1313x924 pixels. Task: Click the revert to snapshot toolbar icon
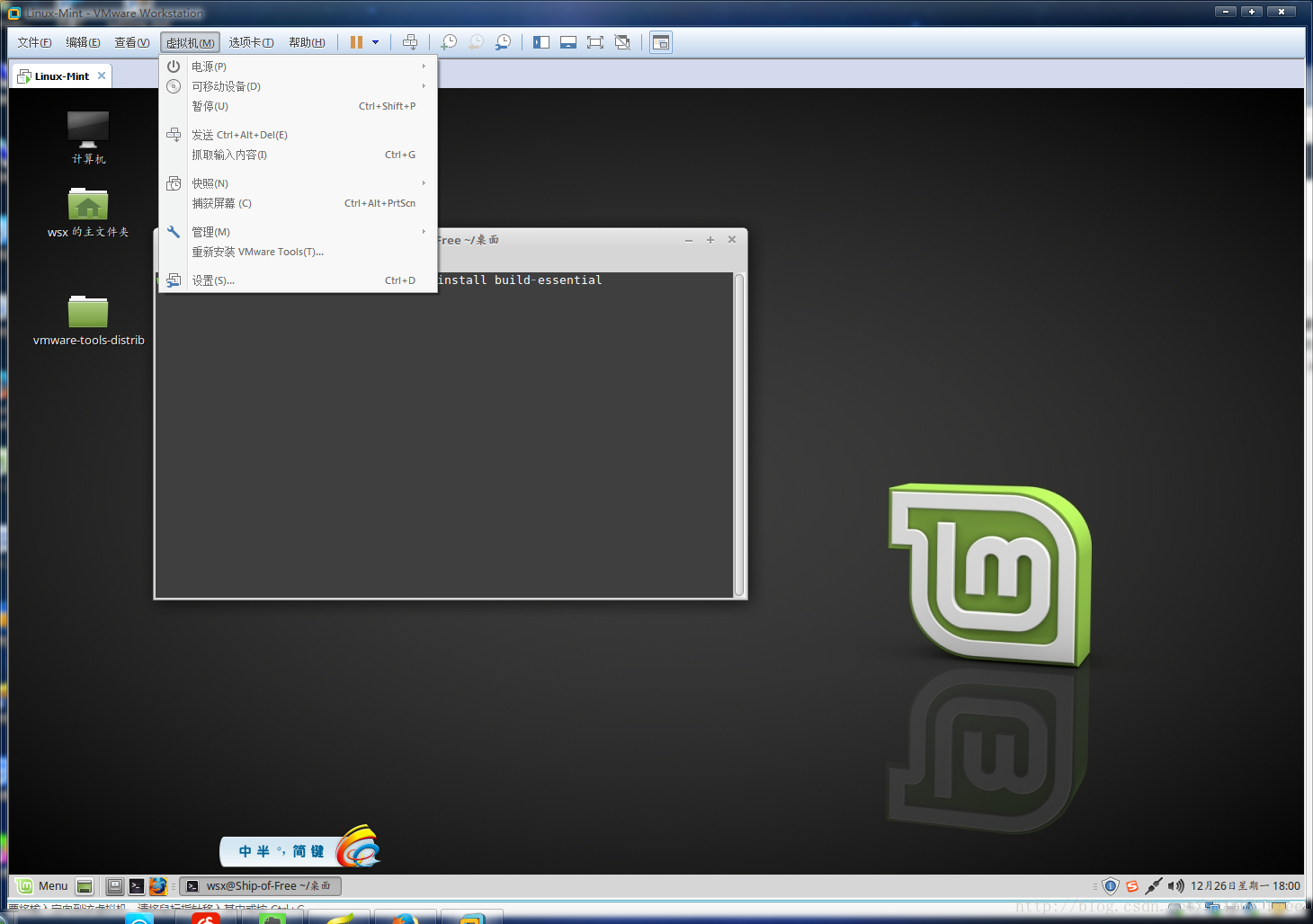[x=476, y=42]
